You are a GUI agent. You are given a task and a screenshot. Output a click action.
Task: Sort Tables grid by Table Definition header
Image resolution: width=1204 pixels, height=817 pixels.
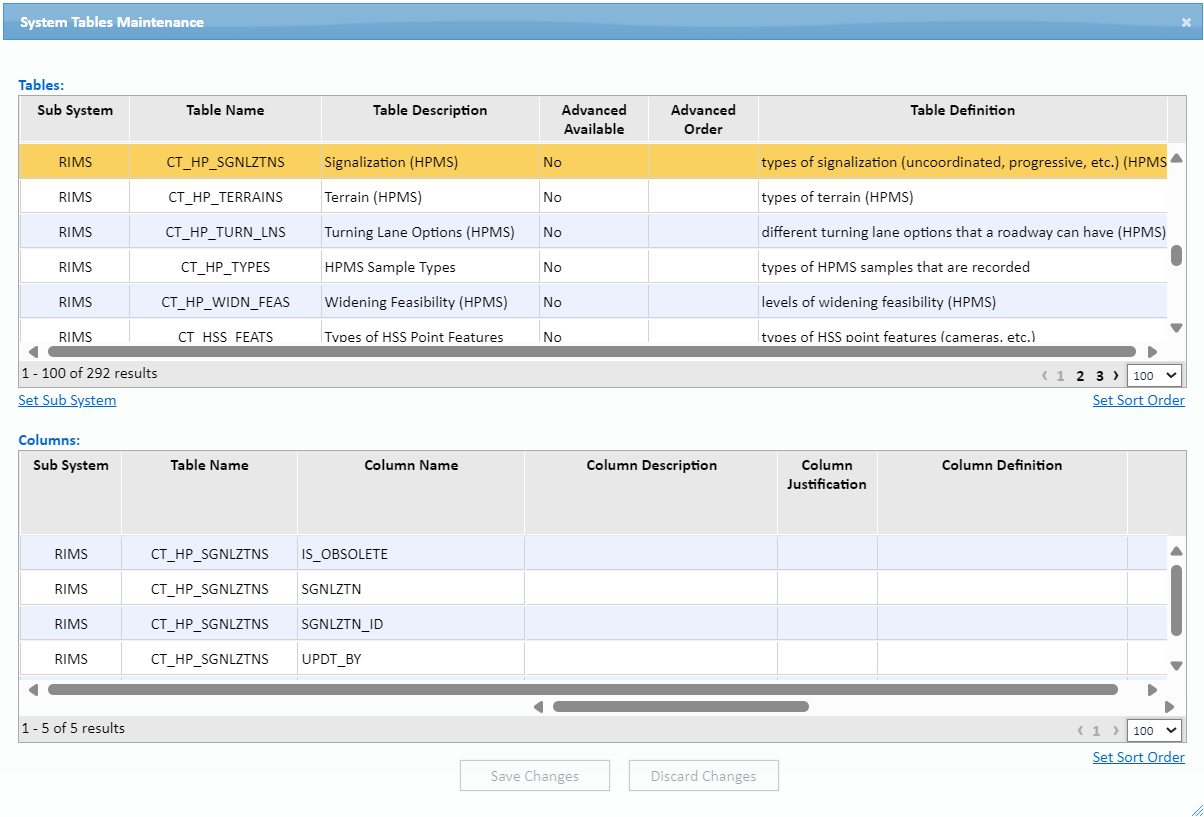pos(962,119)
